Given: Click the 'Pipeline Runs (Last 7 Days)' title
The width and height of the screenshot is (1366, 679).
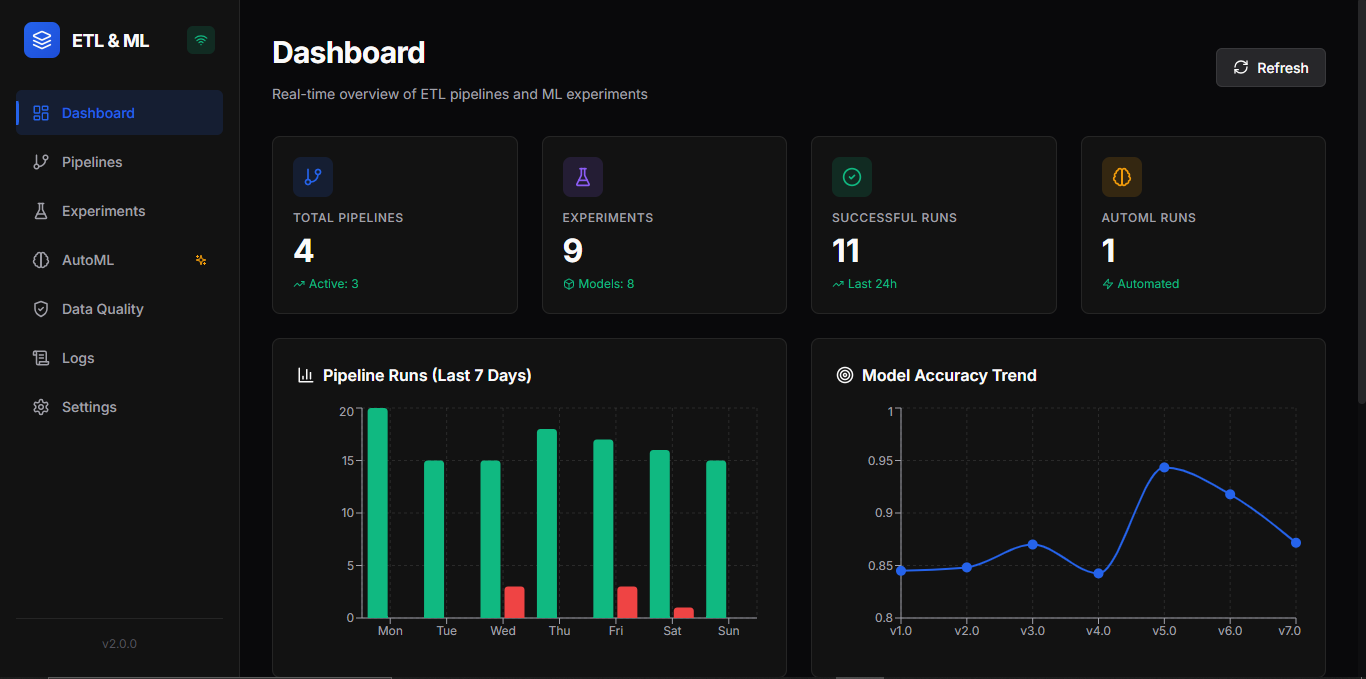Looking at the screenshot, I should (427, 375).
